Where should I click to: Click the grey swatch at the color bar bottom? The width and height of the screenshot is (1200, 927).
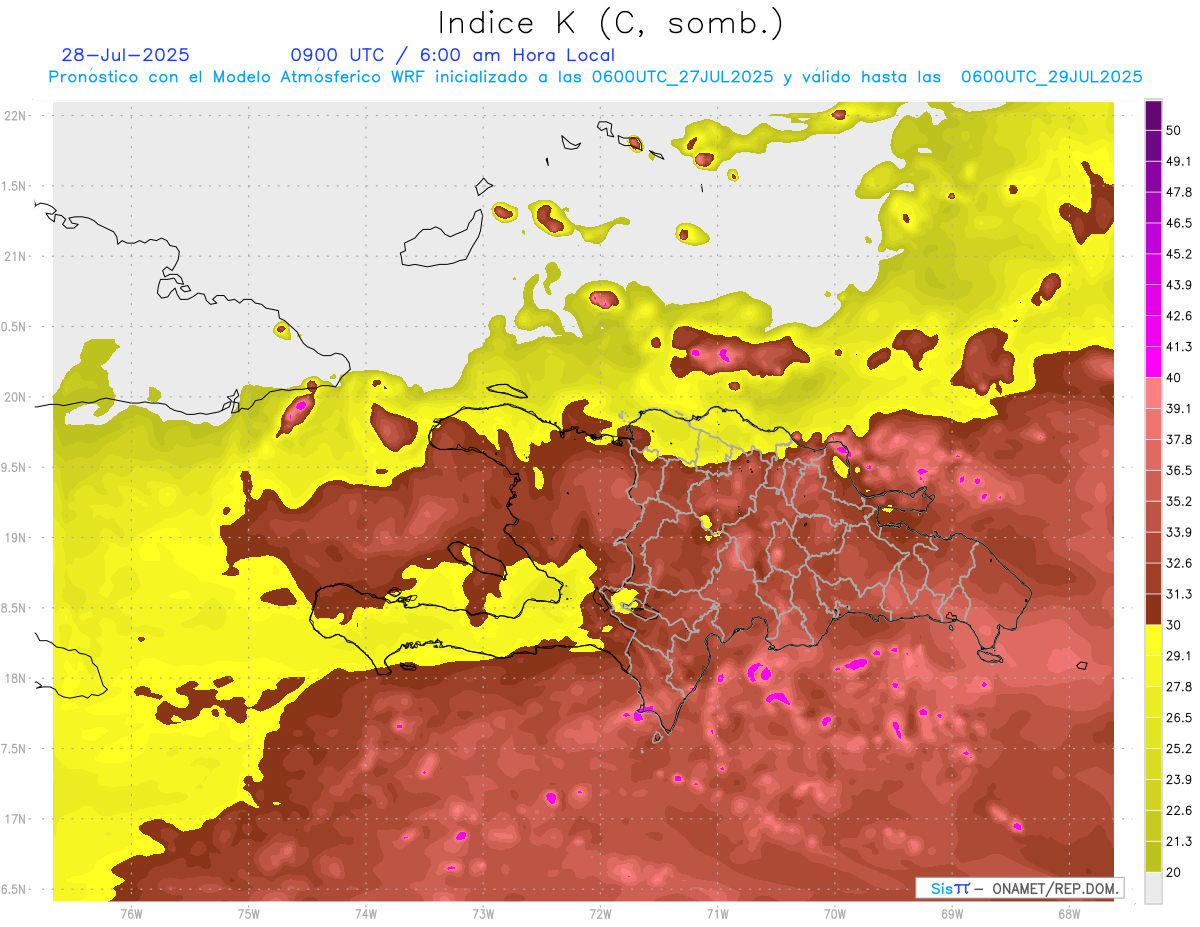click(1153, 888)
